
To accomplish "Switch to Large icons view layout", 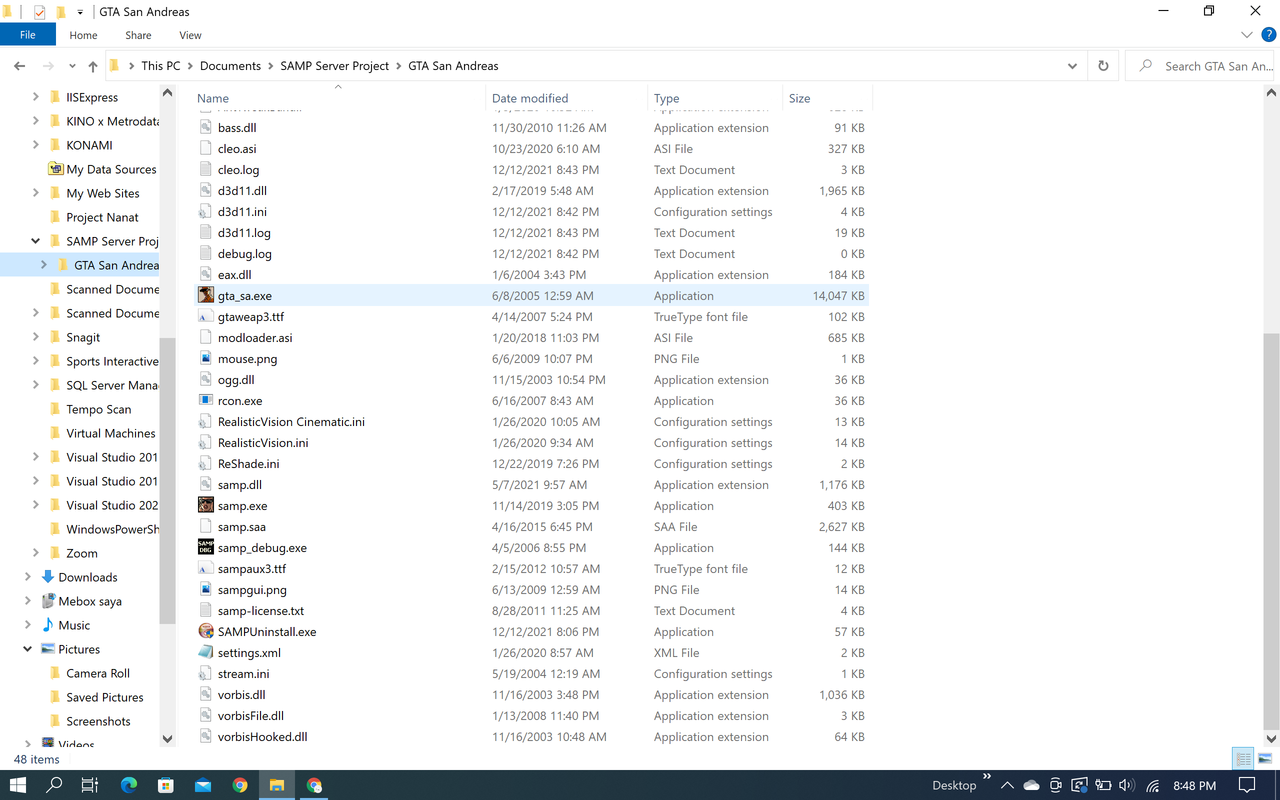I will [x=1263, y=758].
